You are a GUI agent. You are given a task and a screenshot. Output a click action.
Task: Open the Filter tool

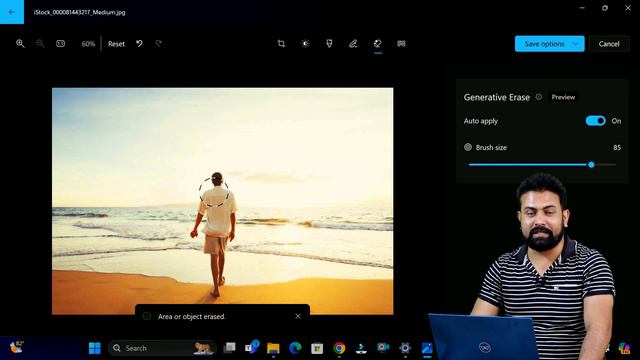pos(329,44)
